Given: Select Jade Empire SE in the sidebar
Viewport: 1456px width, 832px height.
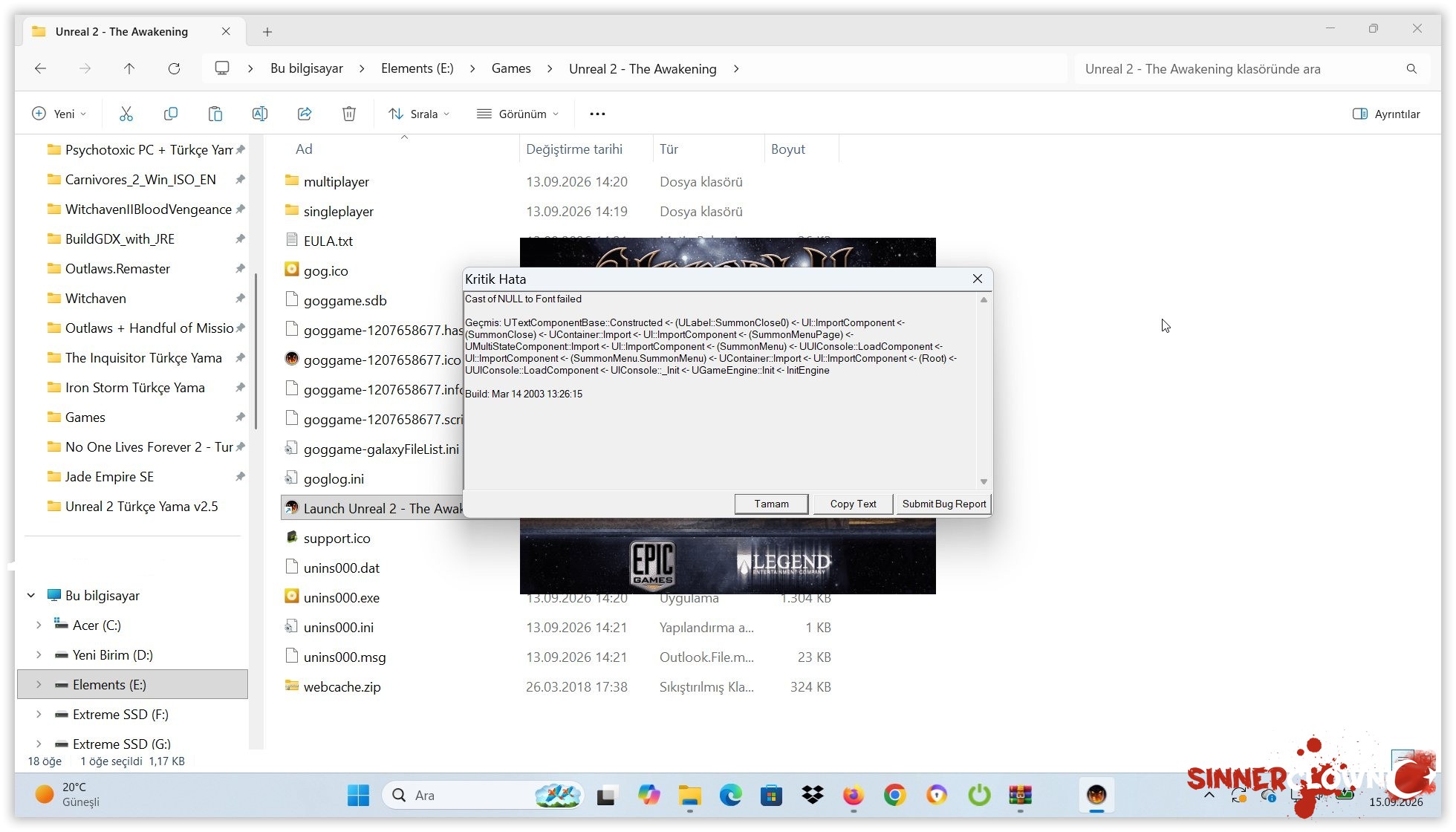Looking at the screenshot, I should tap(109, 476).
